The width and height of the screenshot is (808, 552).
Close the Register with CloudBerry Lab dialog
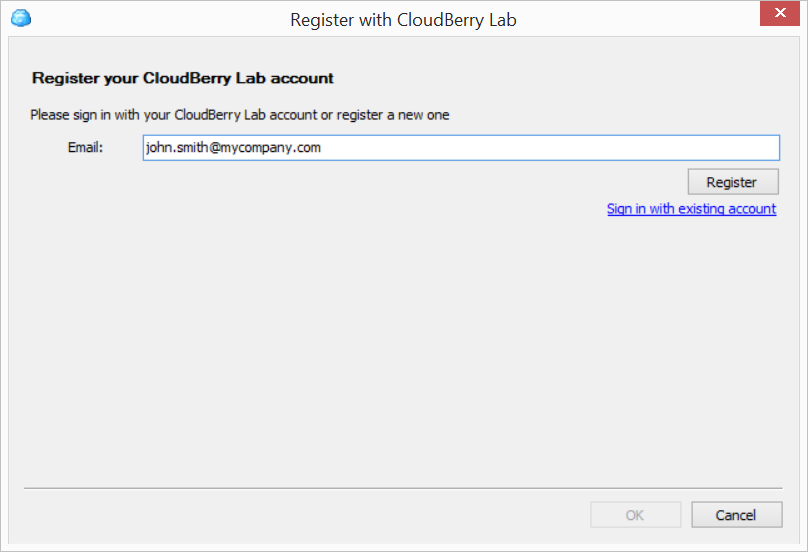pos(780,13)
